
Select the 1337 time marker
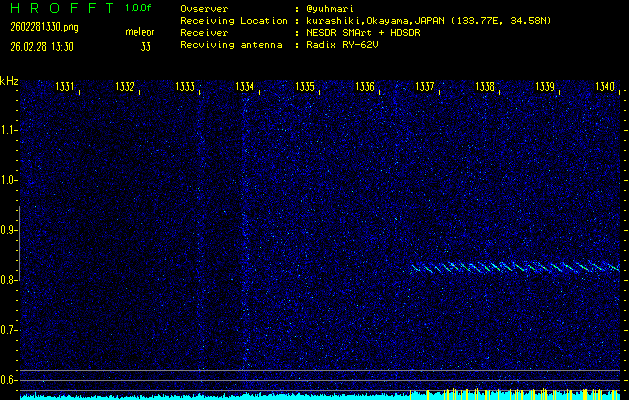click(425, 88)
